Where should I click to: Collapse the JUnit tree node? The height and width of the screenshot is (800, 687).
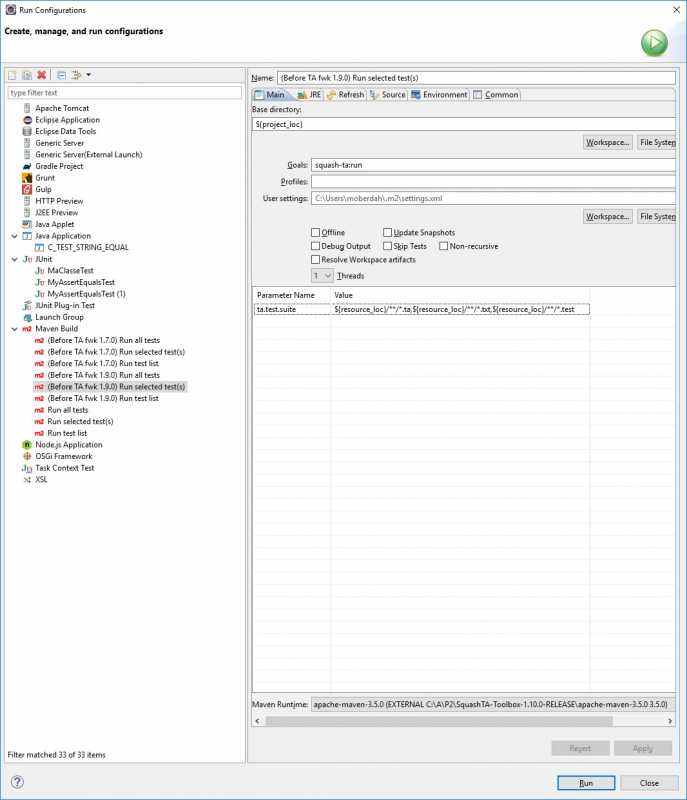14,259
